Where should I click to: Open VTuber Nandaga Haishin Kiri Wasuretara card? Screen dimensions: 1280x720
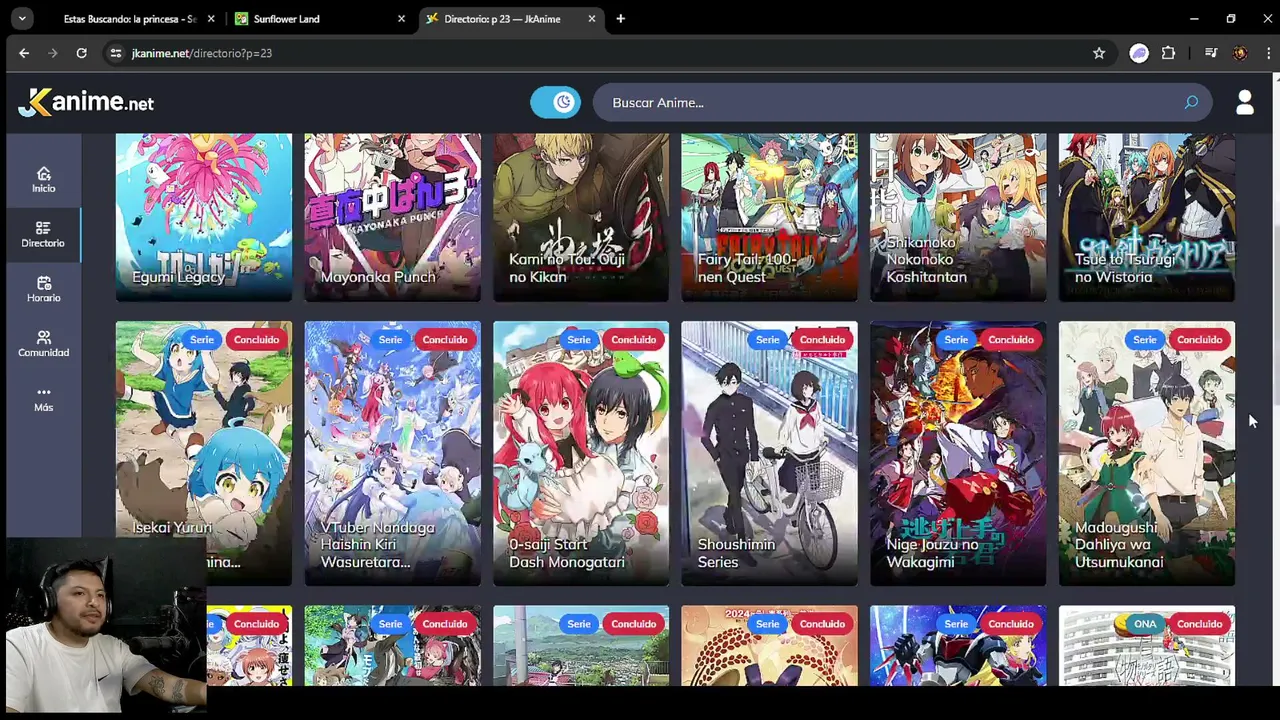click(392, 453)
